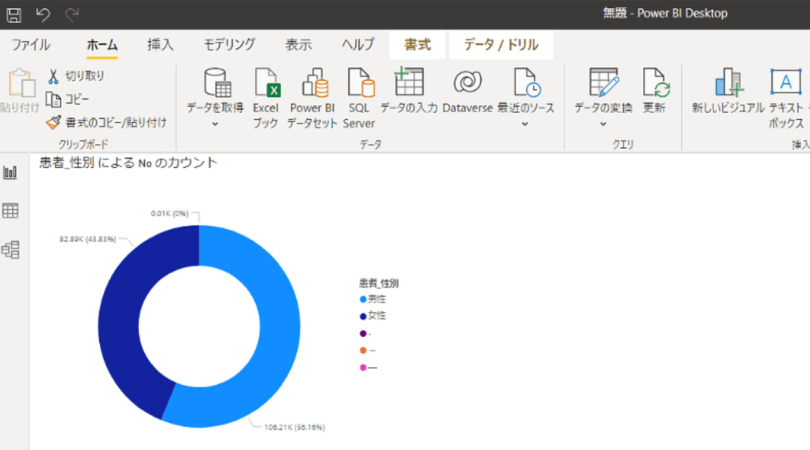810x450 pixels.
Task: Click the 0.01K (0%) data label
Action: coord(169,213)
